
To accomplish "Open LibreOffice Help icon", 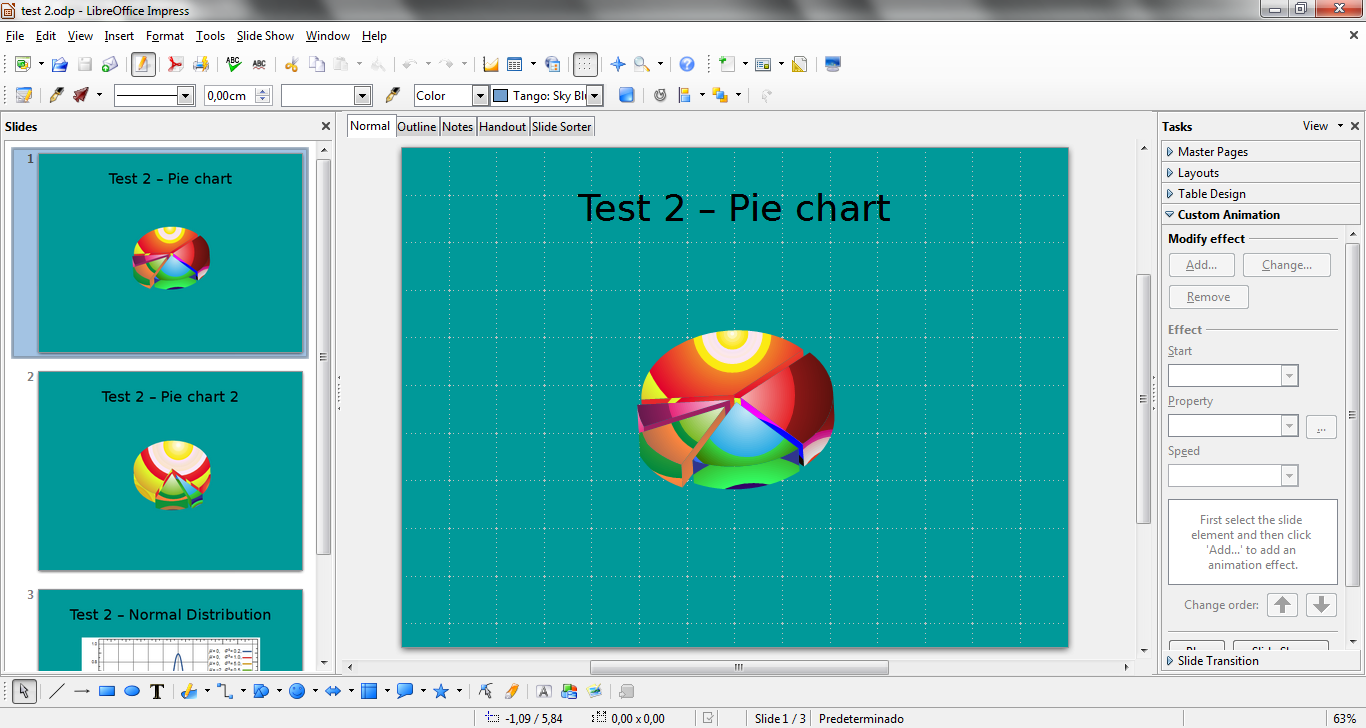I will 687,64.
